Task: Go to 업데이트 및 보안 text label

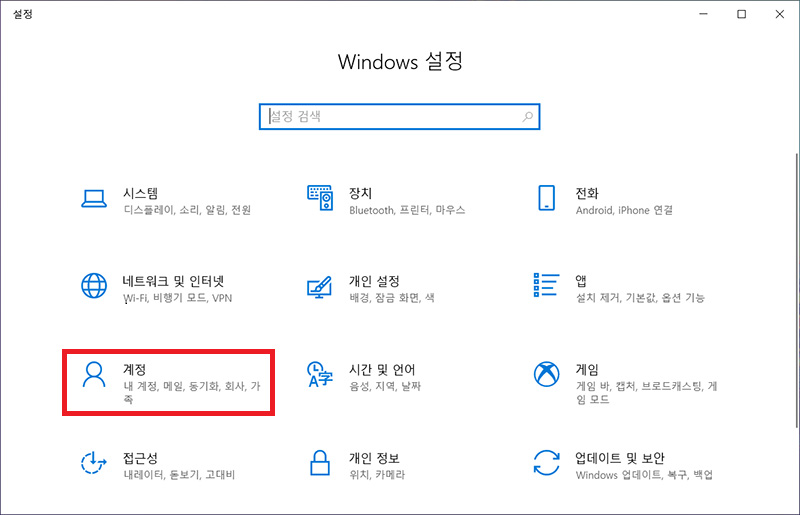Action: coord(620,457)
